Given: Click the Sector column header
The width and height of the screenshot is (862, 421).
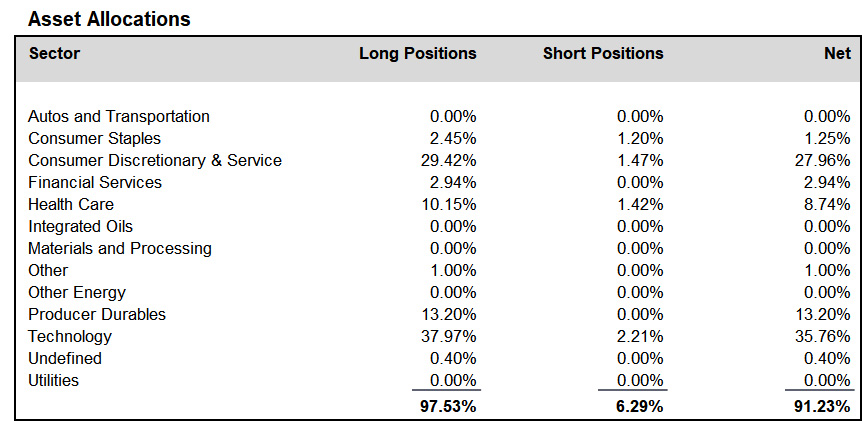Looking at the screenshot, I should pyautogui.click(x=54, y=53).
